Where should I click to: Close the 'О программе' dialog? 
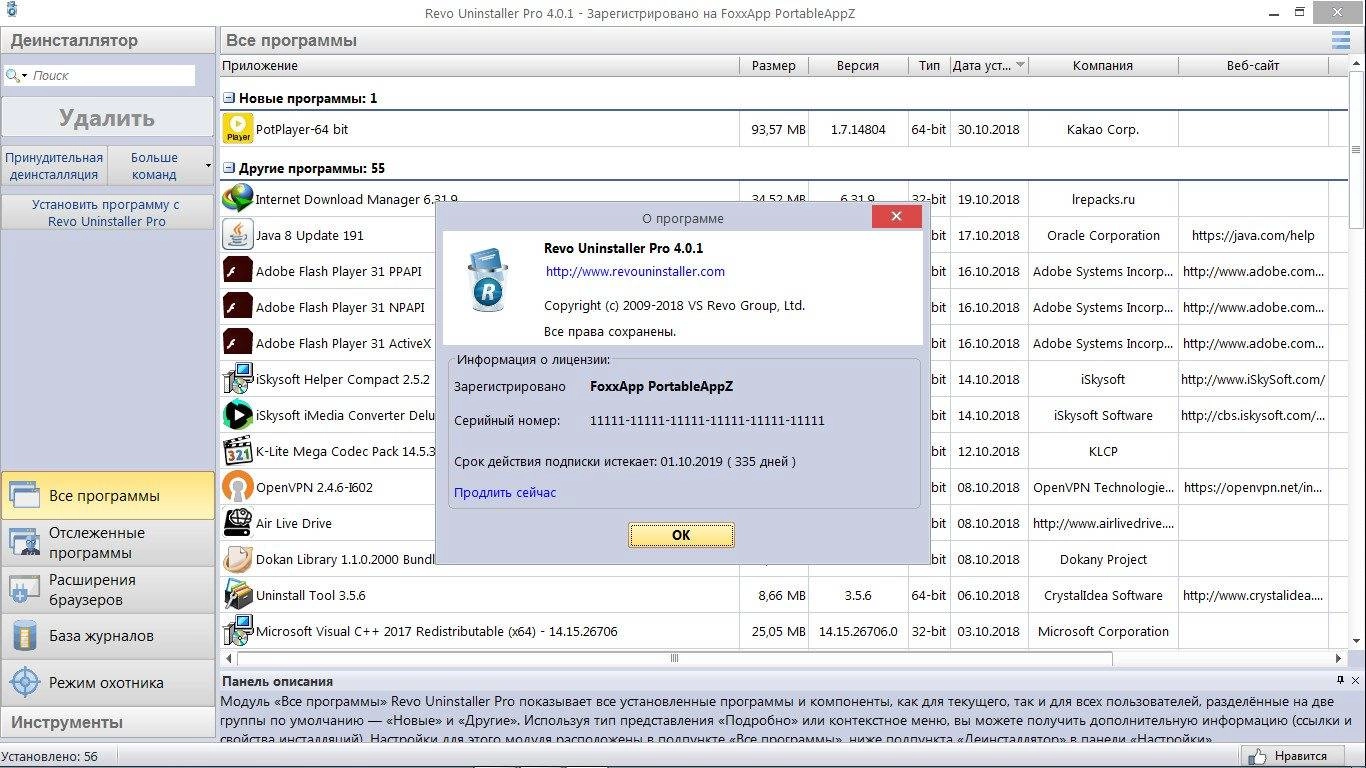pos(896,216)
